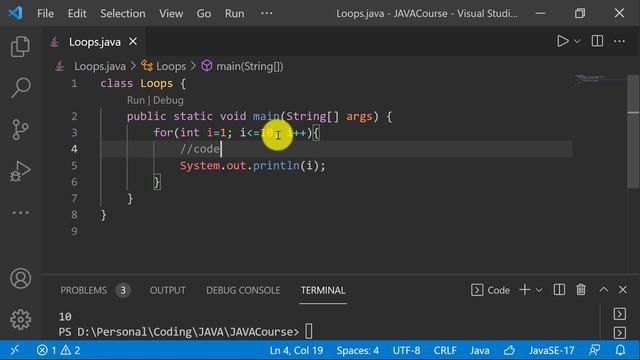Click the JavaSE-17 runtime status item

[x=551, y=350]
